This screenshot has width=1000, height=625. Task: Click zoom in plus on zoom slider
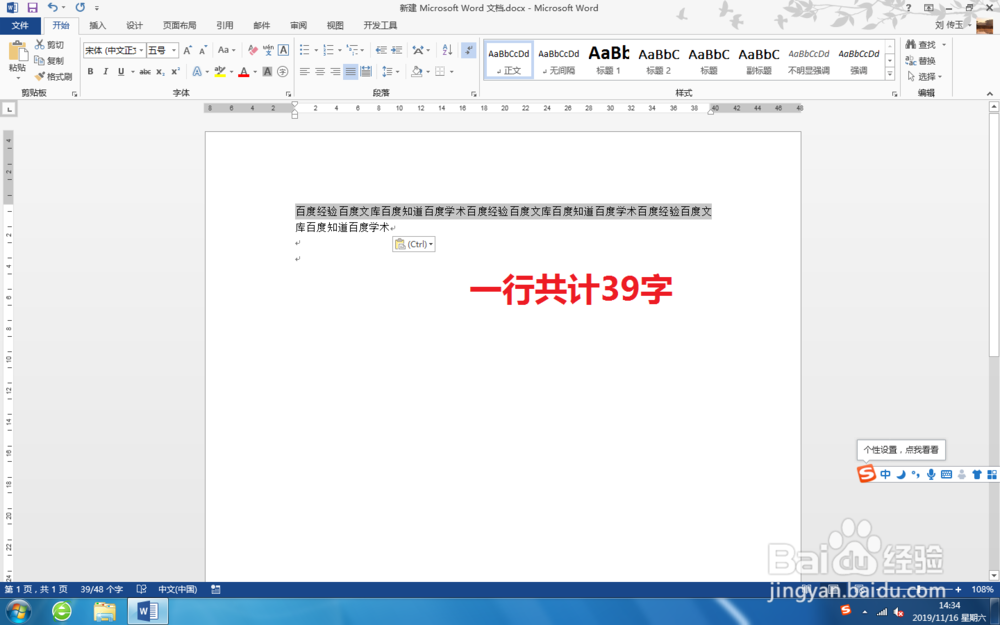pos(958,590)
